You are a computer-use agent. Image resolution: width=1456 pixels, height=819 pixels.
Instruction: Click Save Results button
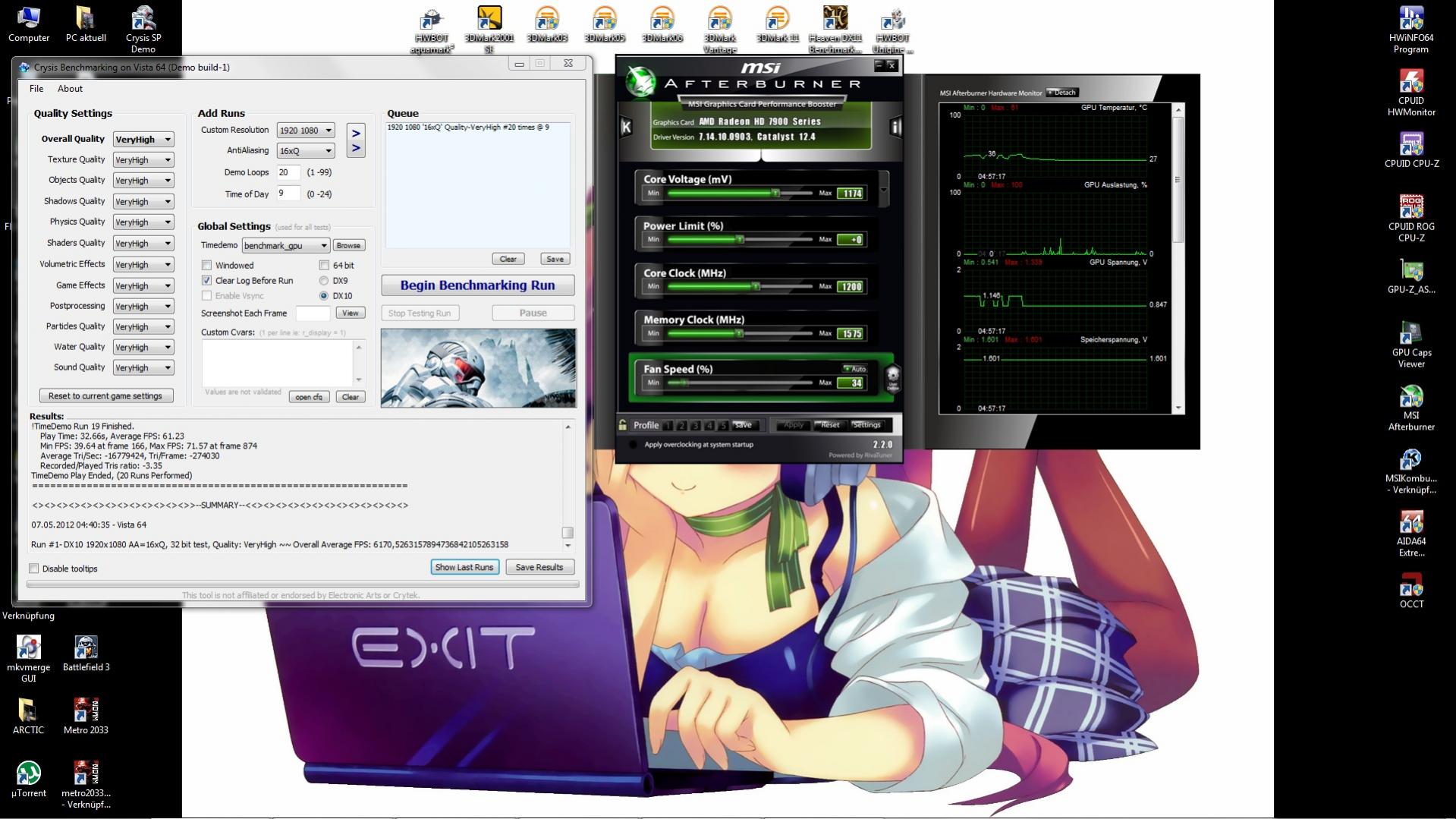tap(539, 568)
